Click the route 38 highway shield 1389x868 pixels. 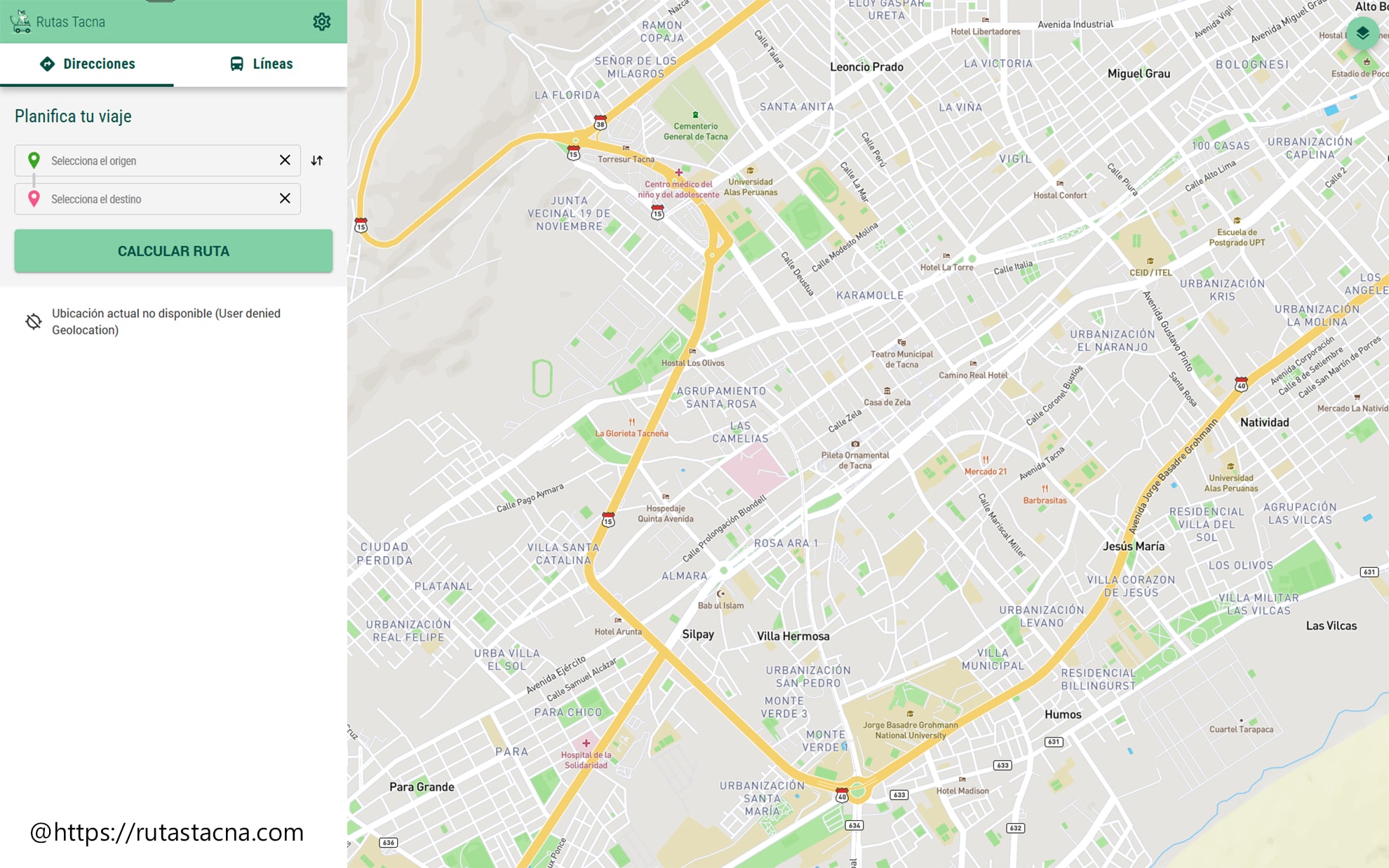point(600,123)
